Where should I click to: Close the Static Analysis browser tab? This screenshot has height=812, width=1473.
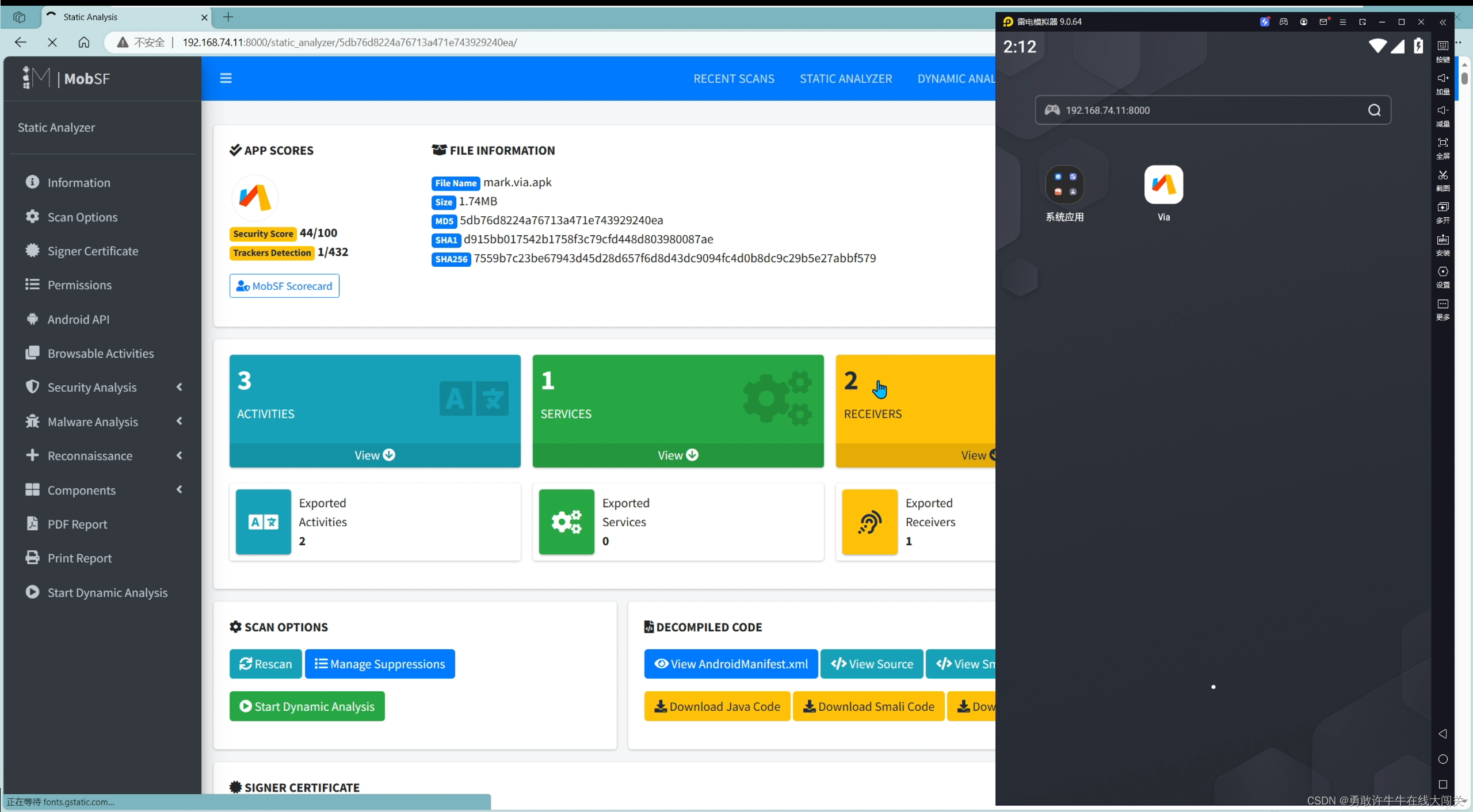click(204, 17)
